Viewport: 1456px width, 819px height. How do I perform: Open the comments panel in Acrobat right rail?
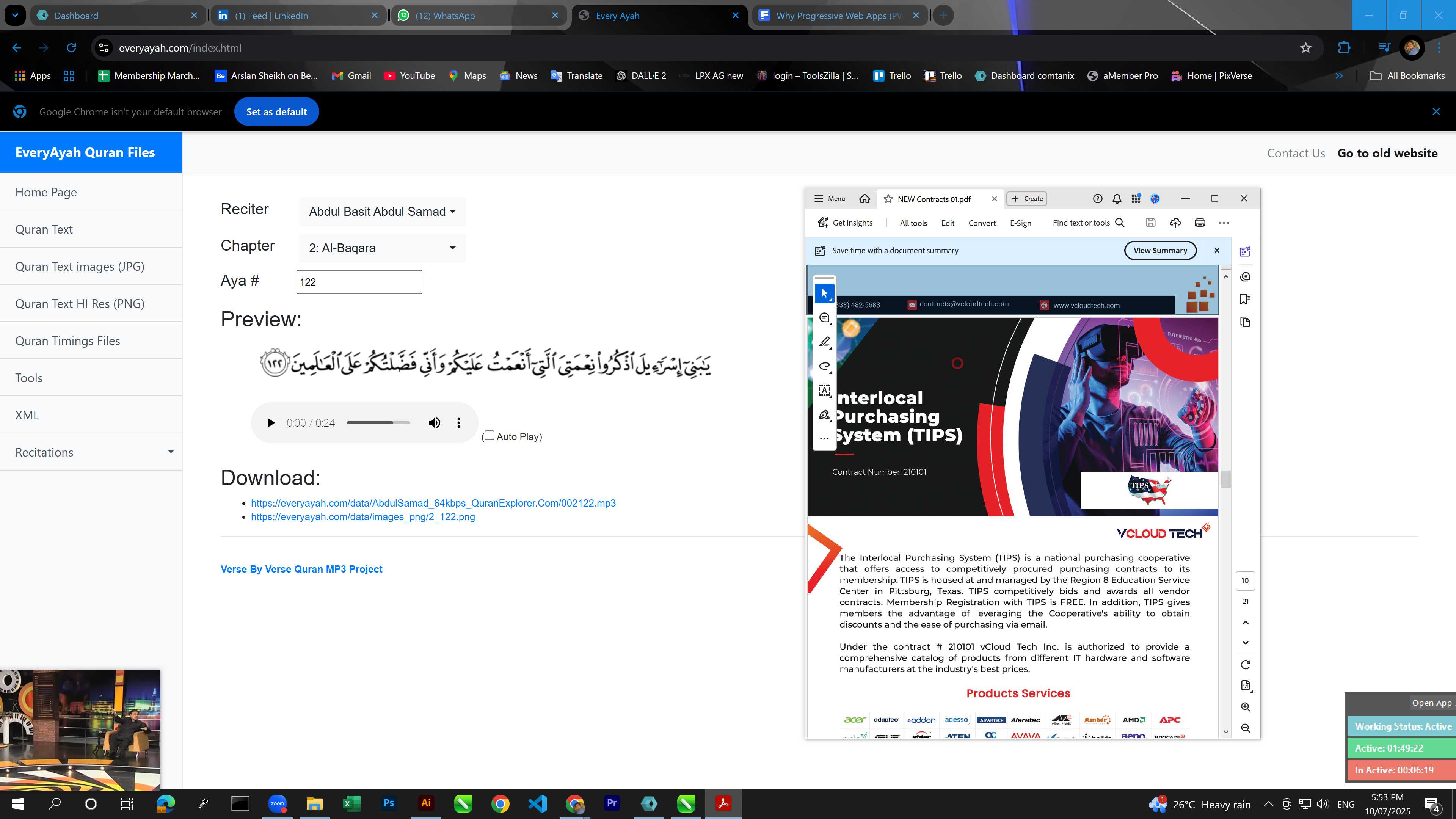[x=1244, y=276]
